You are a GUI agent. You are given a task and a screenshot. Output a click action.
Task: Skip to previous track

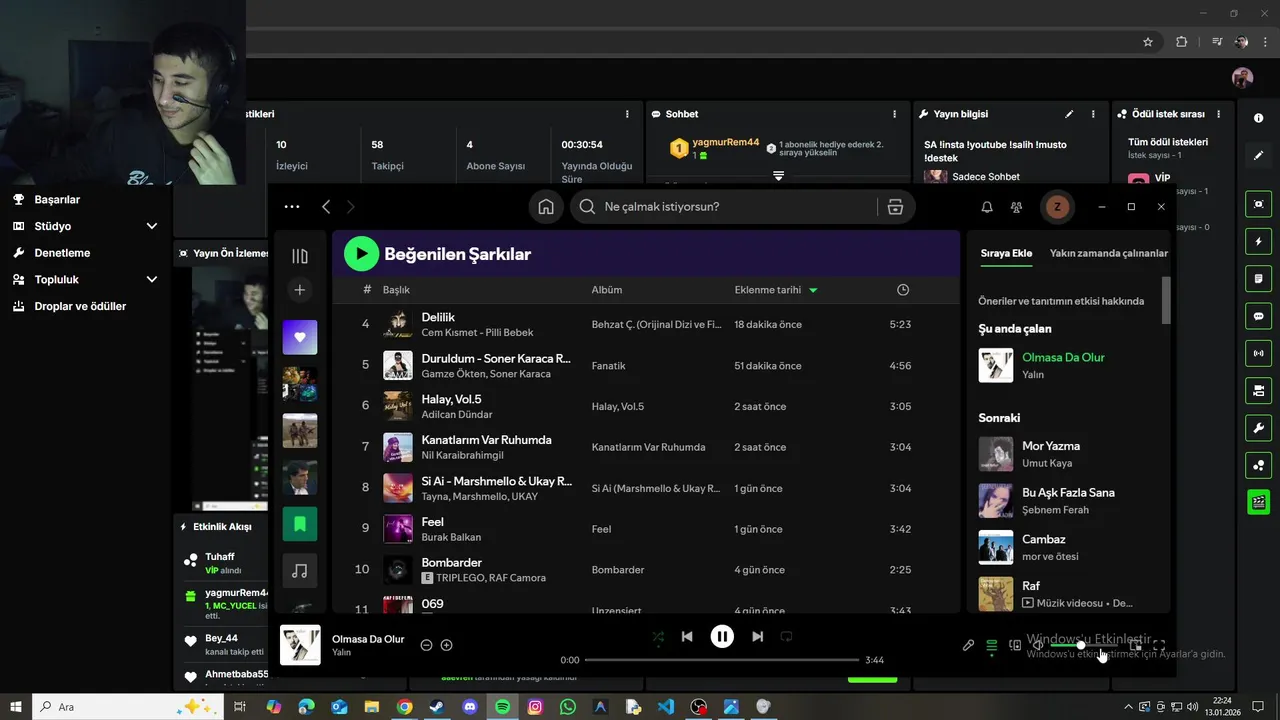click(687, 636)
